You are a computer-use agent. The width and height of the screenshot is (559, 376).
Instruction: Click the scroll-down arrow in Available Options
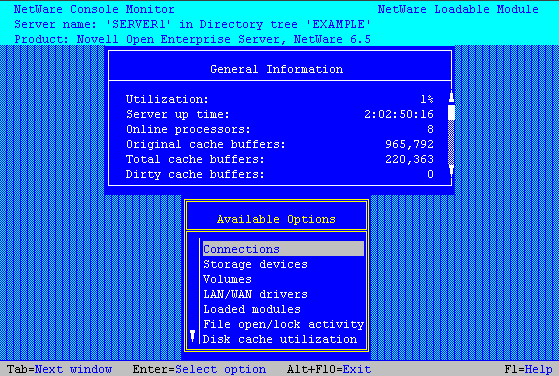[x=193, y=336]
